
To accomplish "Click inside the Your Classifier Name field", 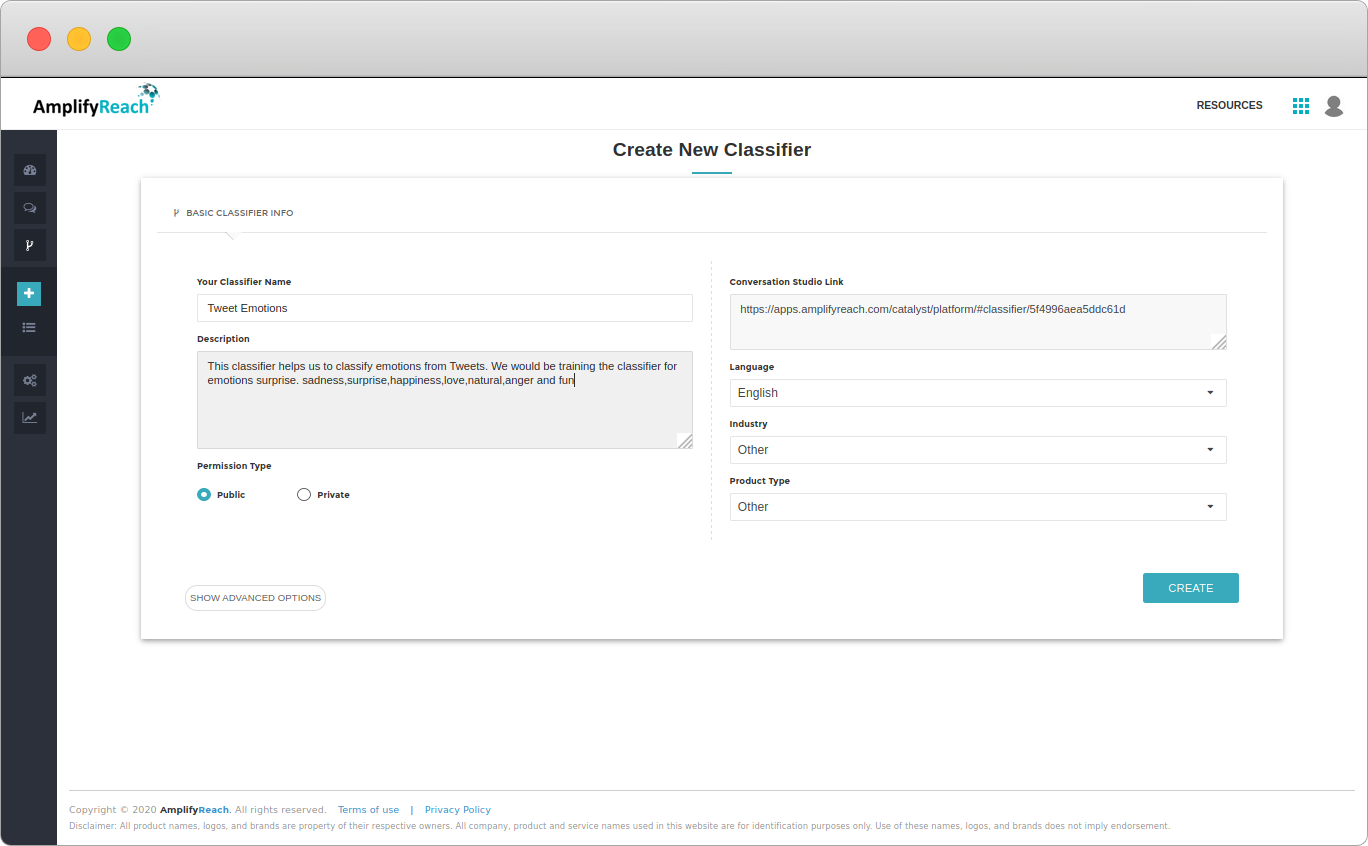I will 444,308.
